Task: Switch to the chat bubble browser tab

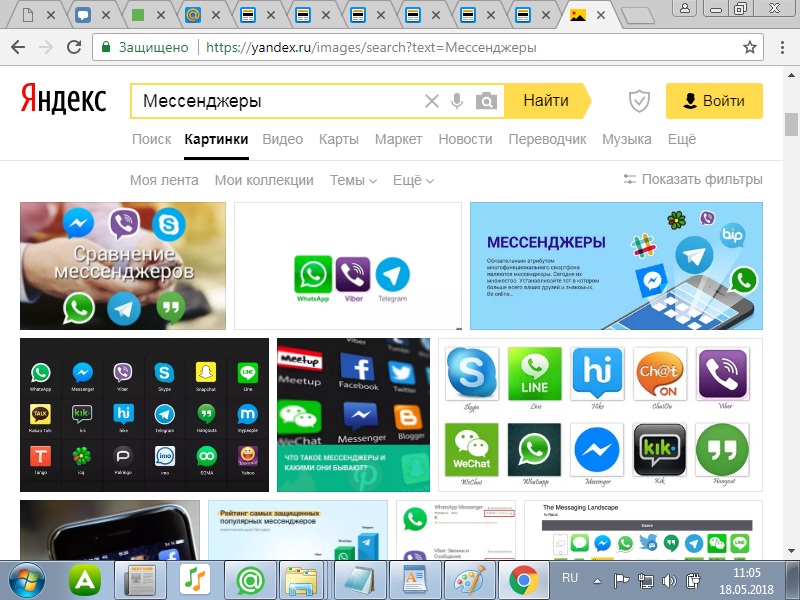Action: click(83, 15)
